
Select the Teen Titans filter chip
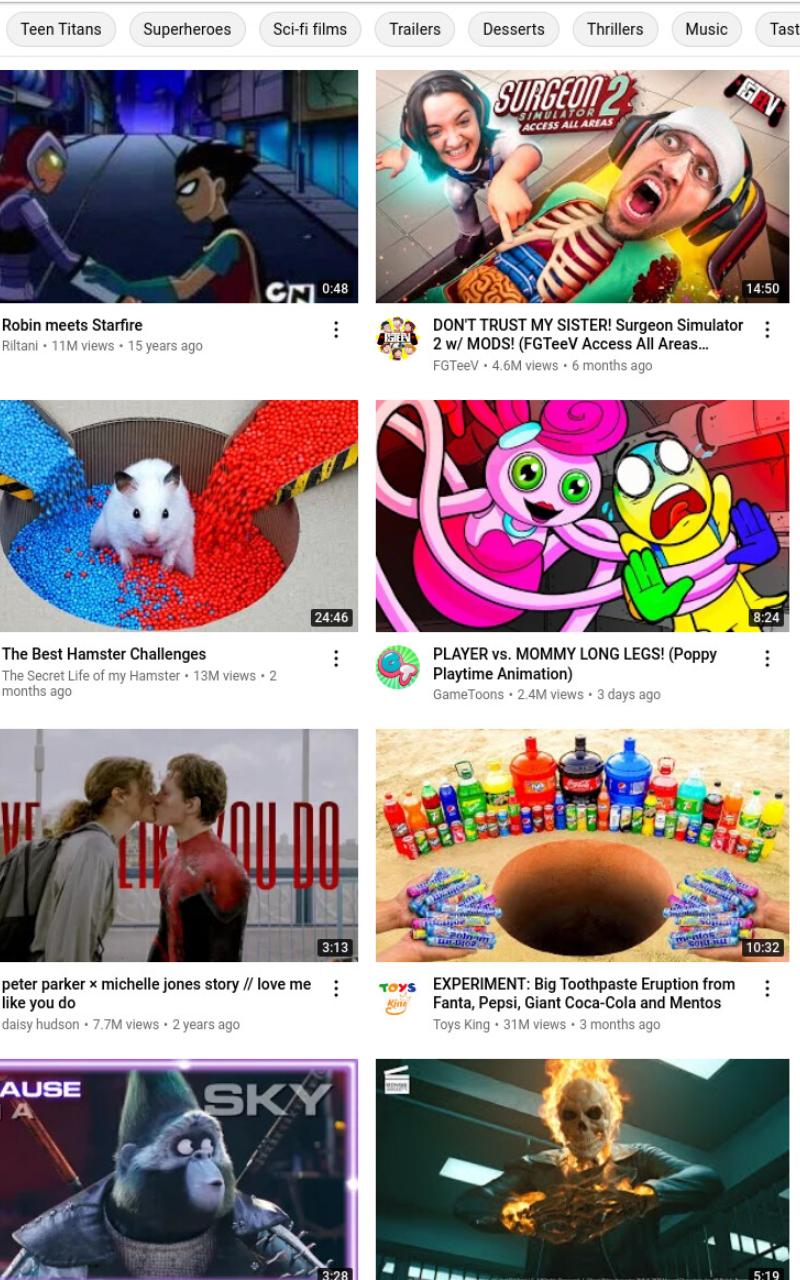[x=61, y=29]
